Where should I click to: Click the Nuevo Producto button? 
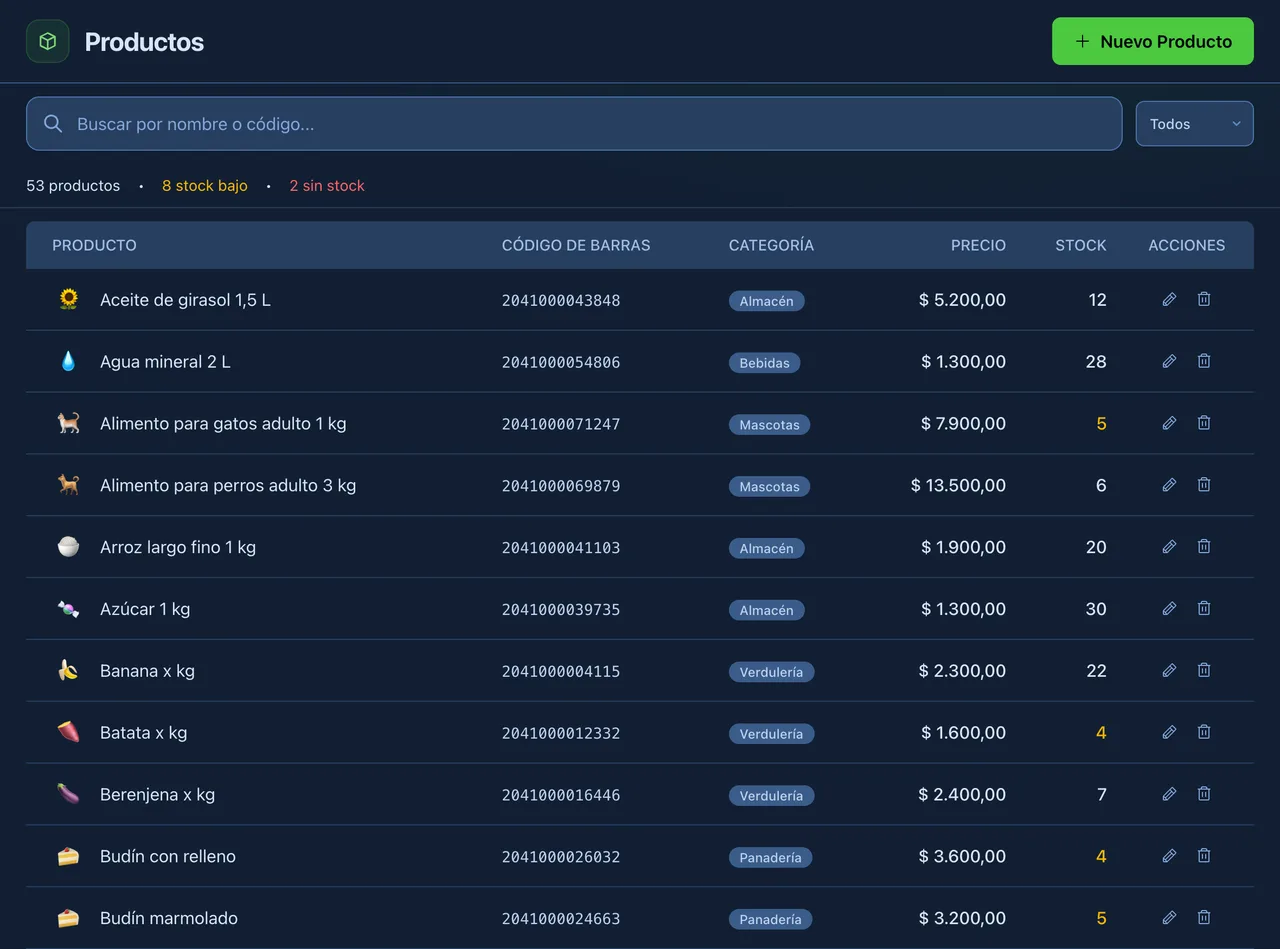click(1152, 41)
